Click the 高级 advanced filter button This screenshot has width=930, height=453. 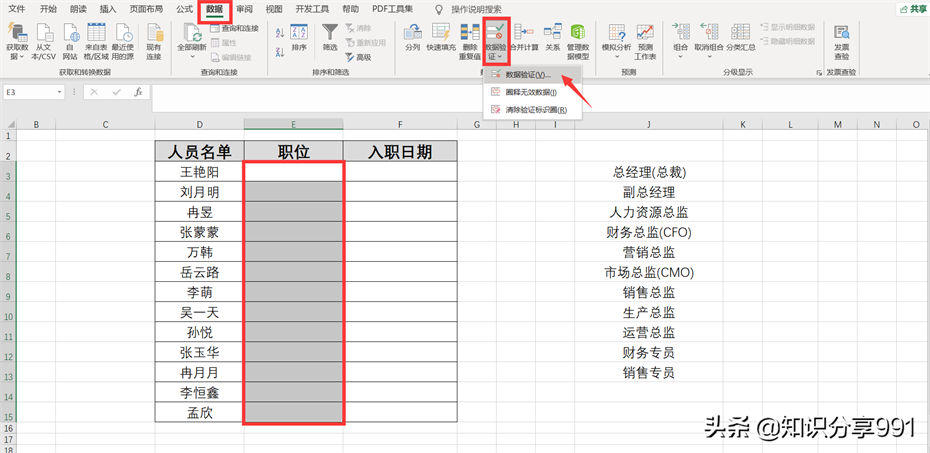tap(358, 57)
